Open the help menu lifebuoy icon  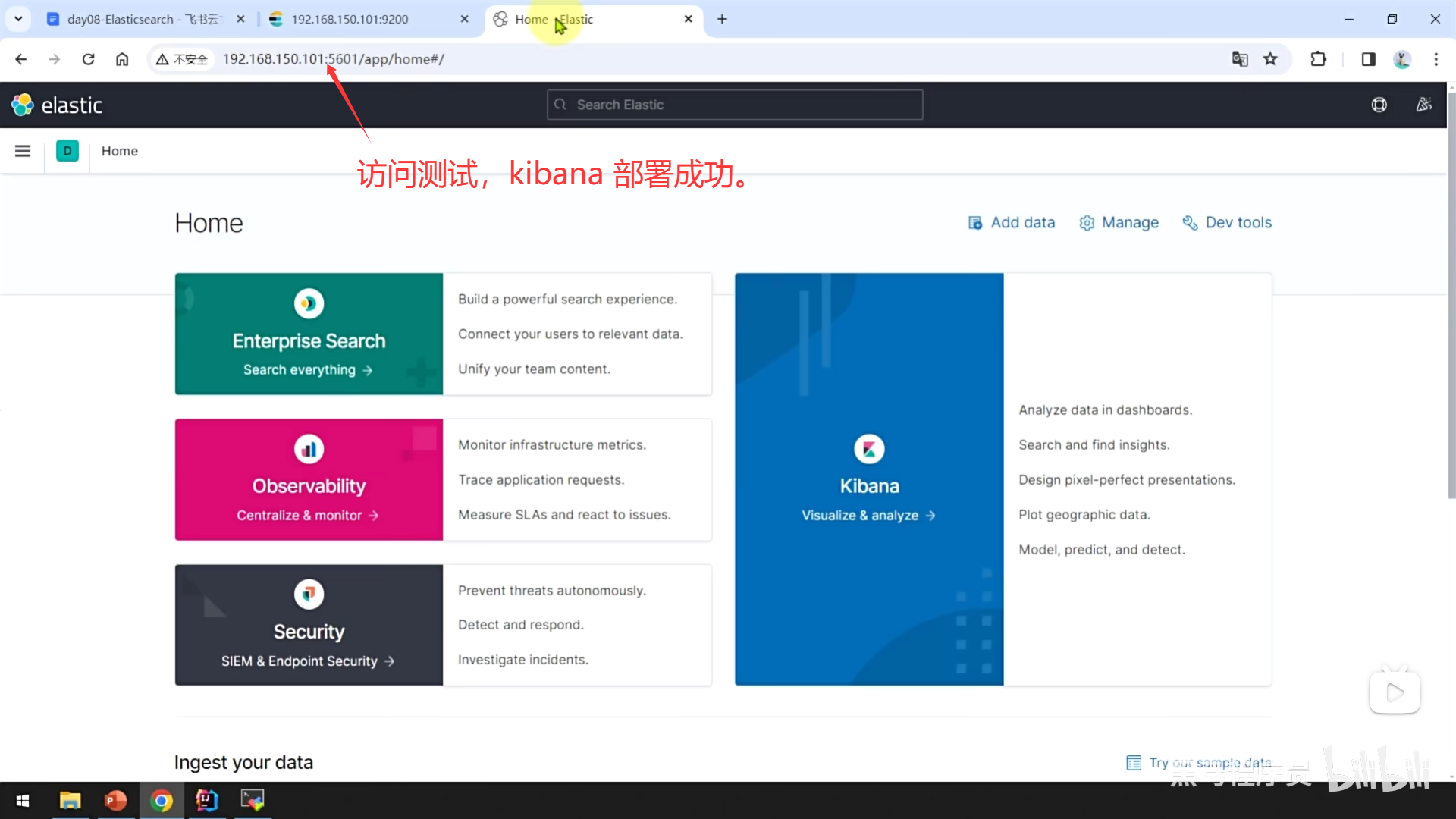coord(1379,105)
